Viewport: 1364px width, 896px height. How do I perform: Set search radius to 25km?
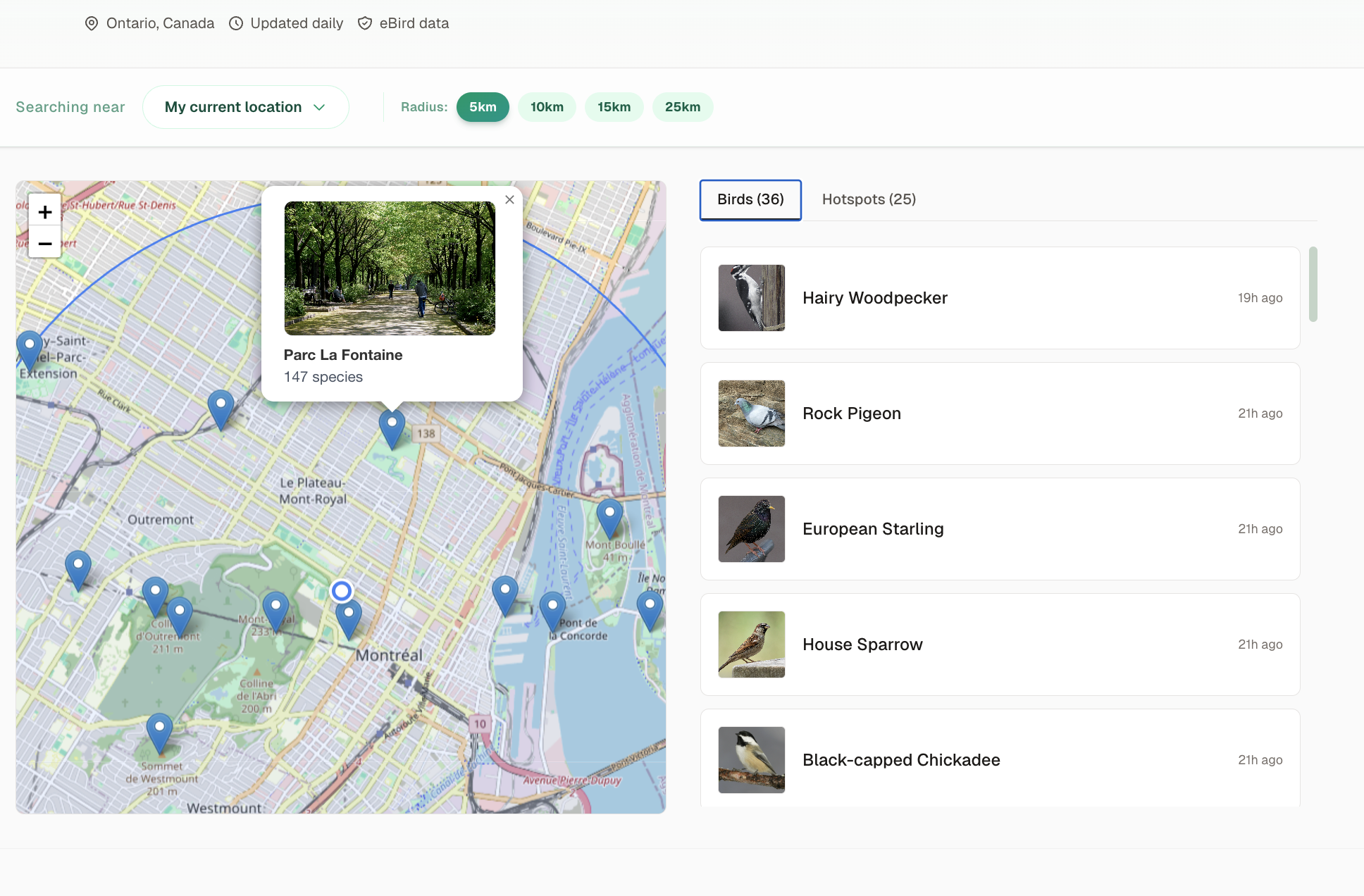682,107
